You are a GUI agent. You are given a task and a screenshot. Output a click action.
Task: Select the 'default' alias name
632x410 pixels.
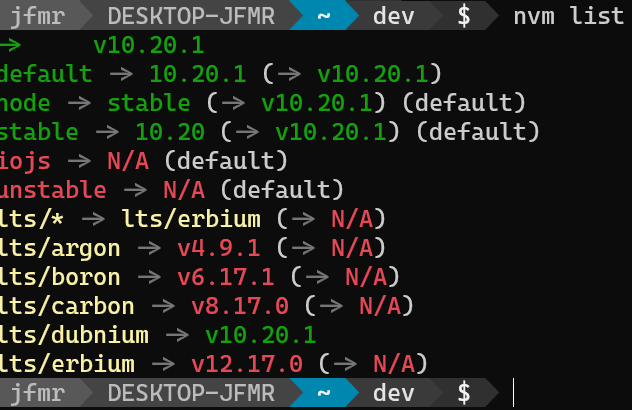tap(46, 74)
